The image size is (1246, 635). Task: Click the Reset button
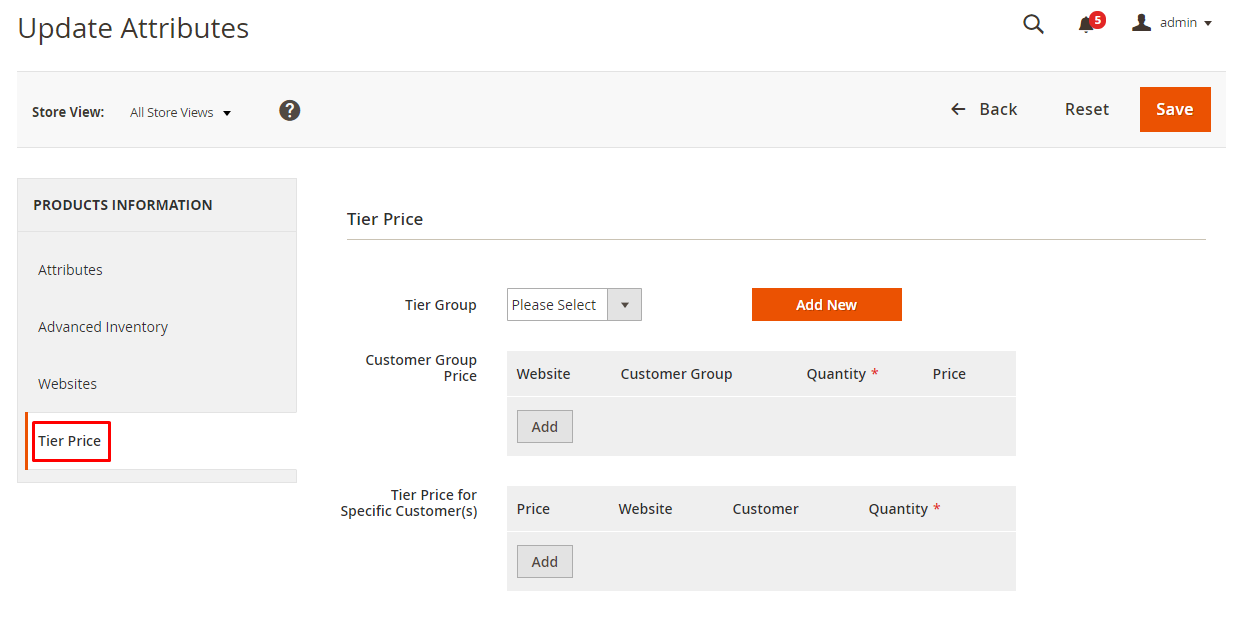pyautogui.click(x=1086, y=110)
